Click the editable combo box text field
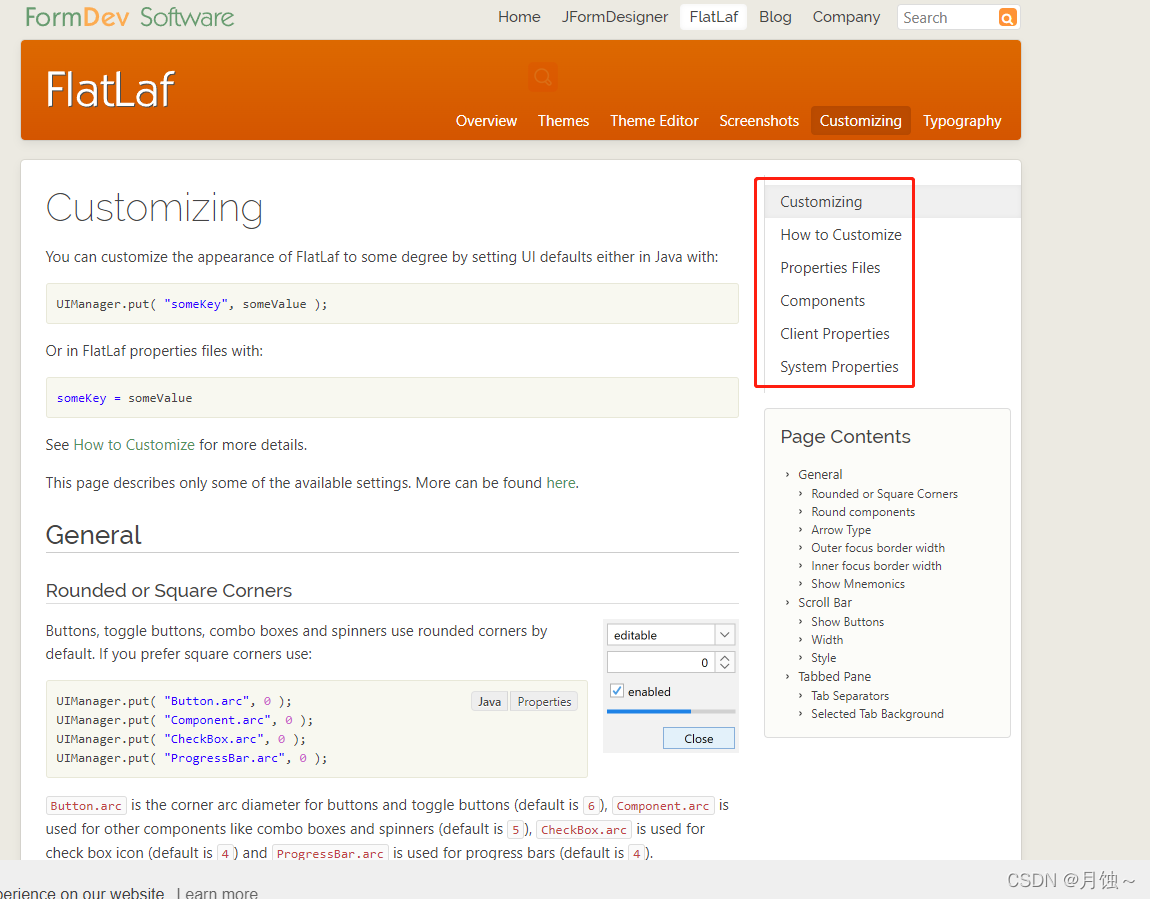This screenshot has height=899, width=1150. [661, 635]
